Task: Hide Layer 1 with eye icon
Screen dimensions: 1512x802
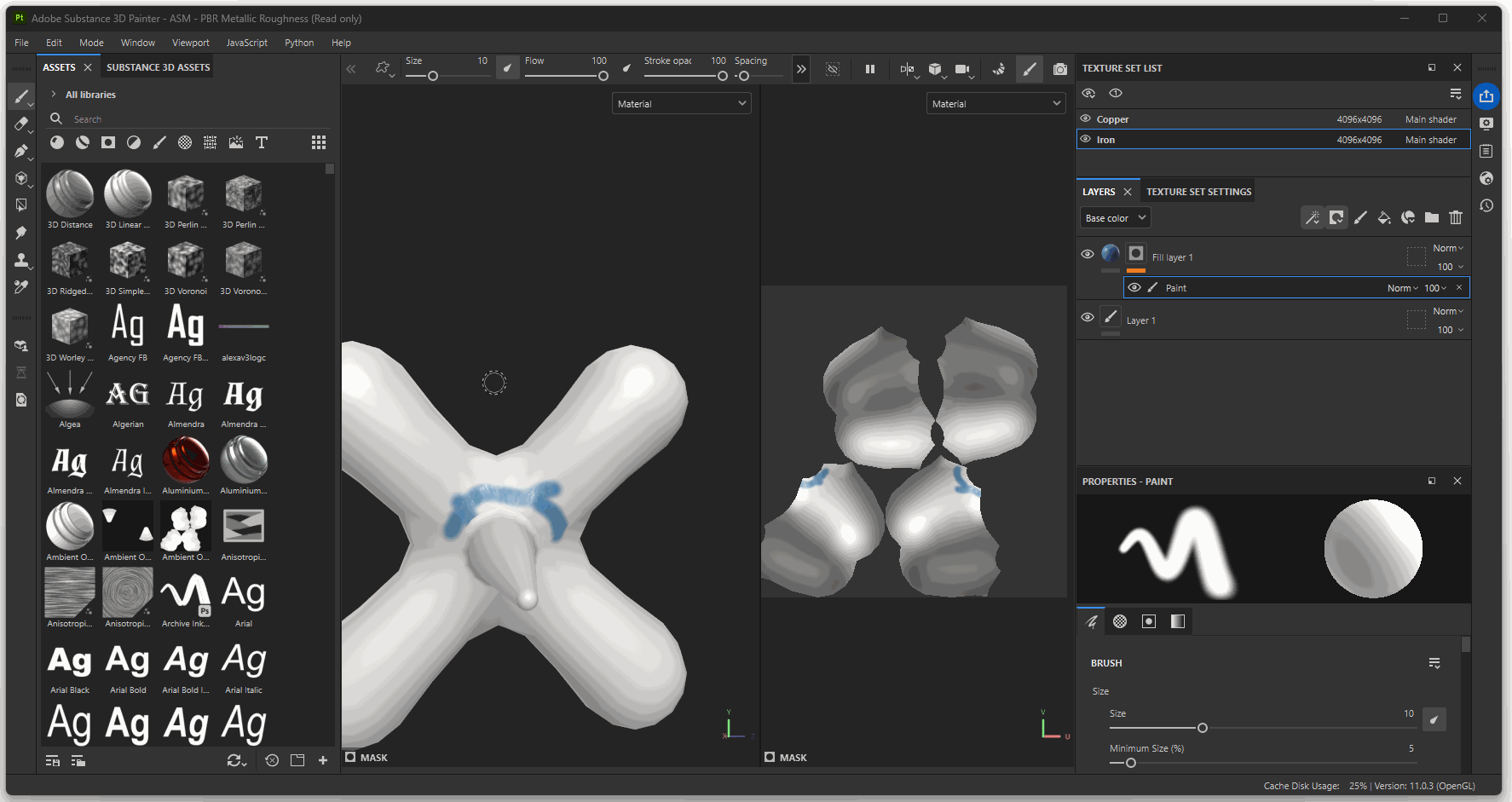Action: pos(1088,317)
